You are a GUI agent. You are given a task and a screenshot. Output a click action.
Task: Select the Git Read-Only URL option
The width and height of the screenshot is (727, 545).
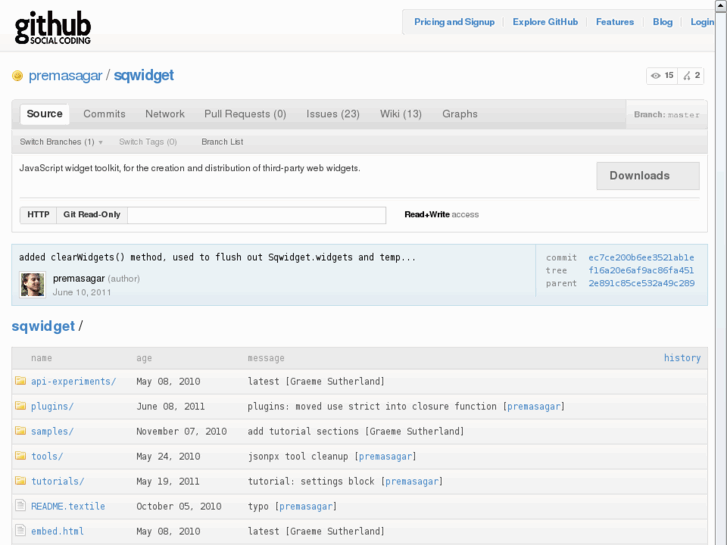[x=92, y=215]
